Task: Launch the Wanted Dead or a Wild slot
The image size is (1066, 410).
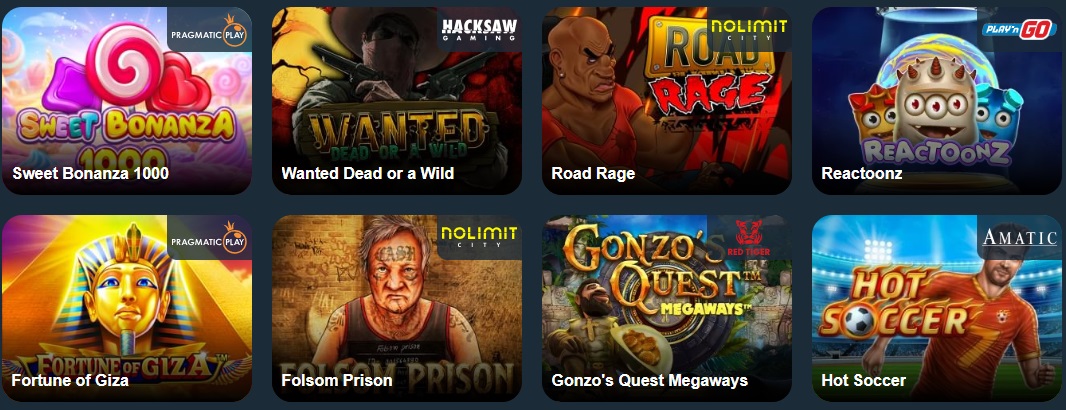Action: 397,101
